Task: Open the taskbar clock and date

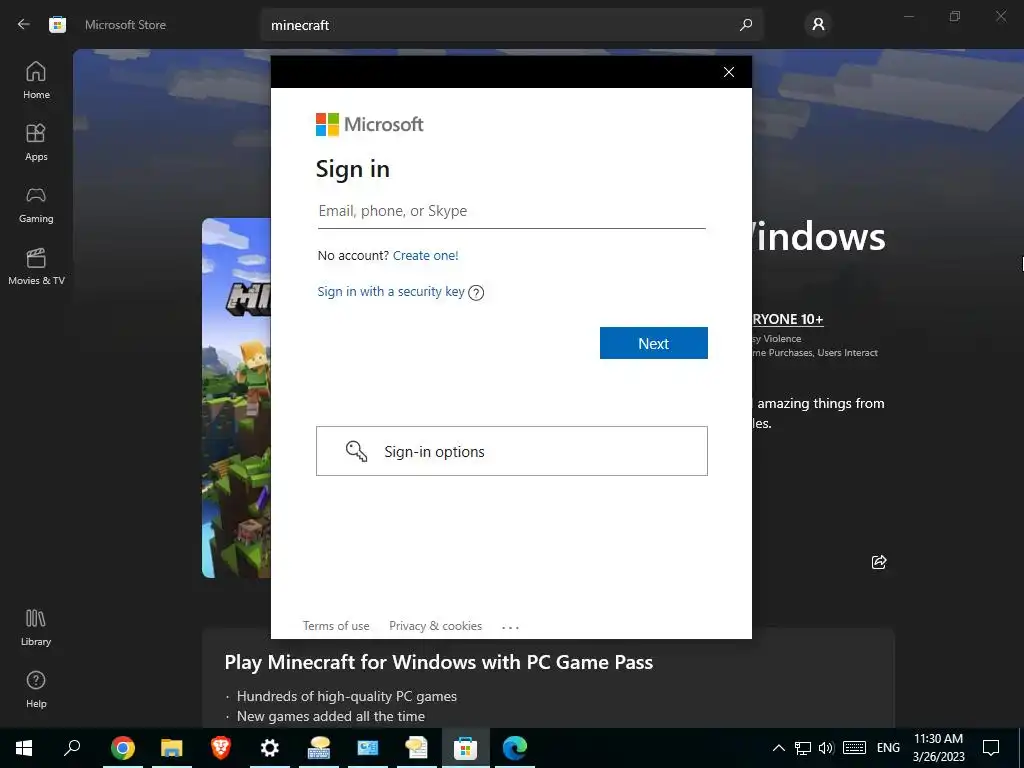Action: tap(938, 748)
